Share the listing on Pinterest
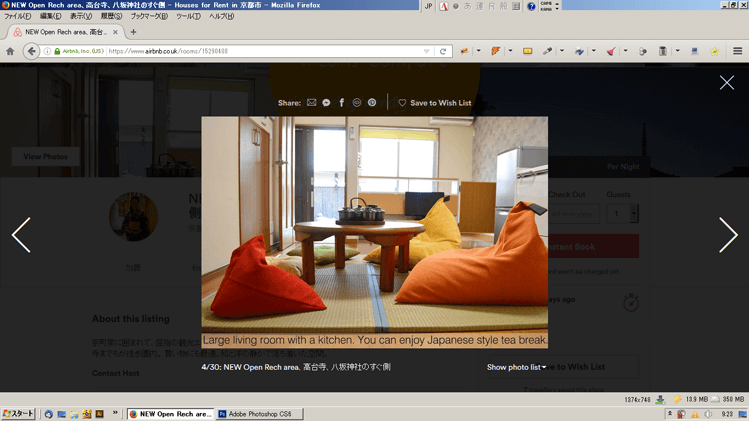749x421 pixels. point(372,103)
